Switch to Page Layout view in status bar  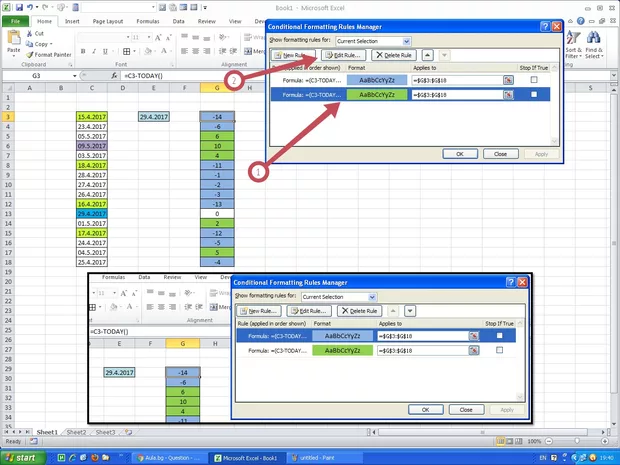(510, 441)
